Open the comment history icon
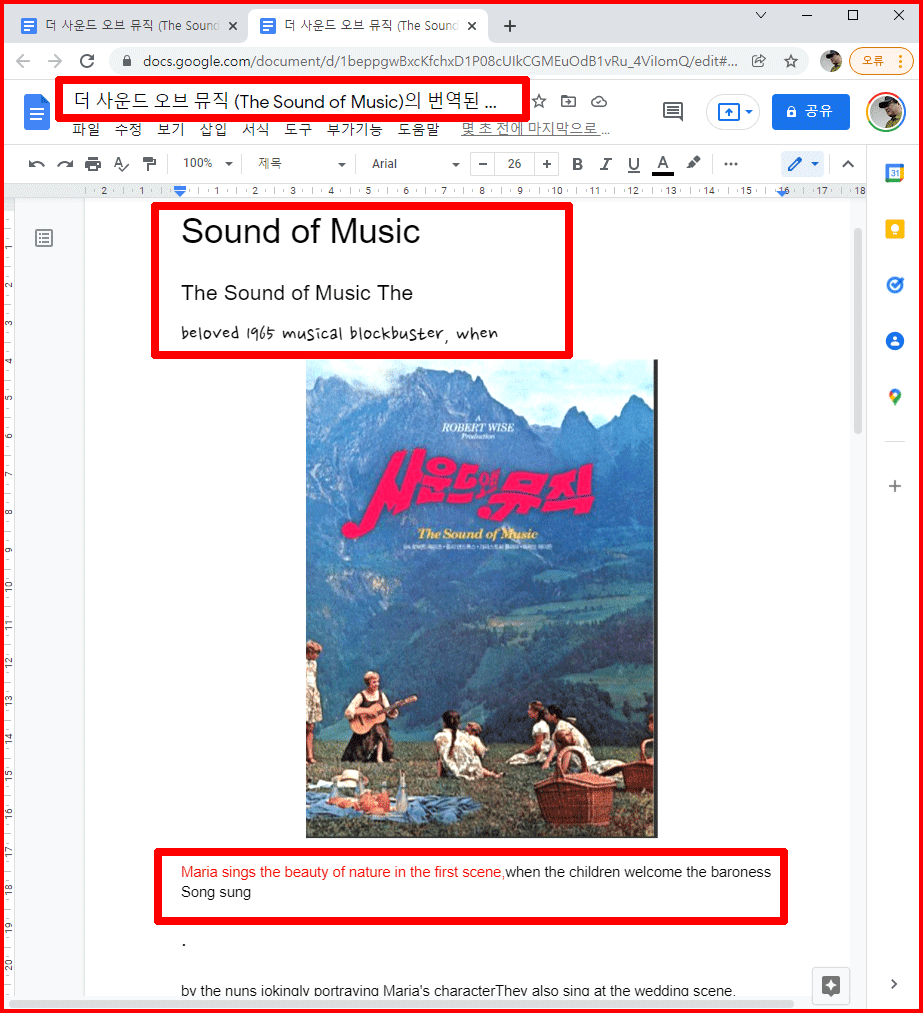 tap(672, 111)
